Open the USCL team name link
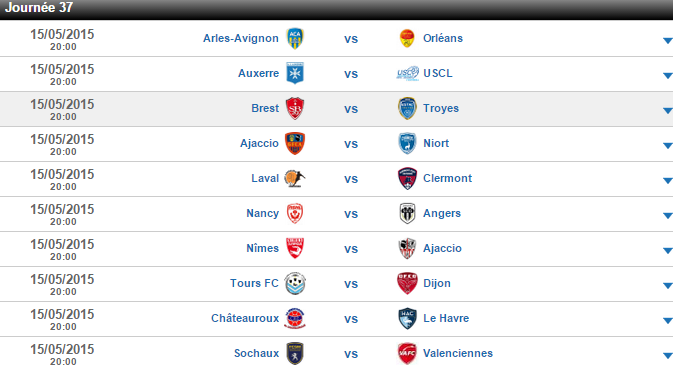This screenshot has height=370, width=673. tap(438, 73)
